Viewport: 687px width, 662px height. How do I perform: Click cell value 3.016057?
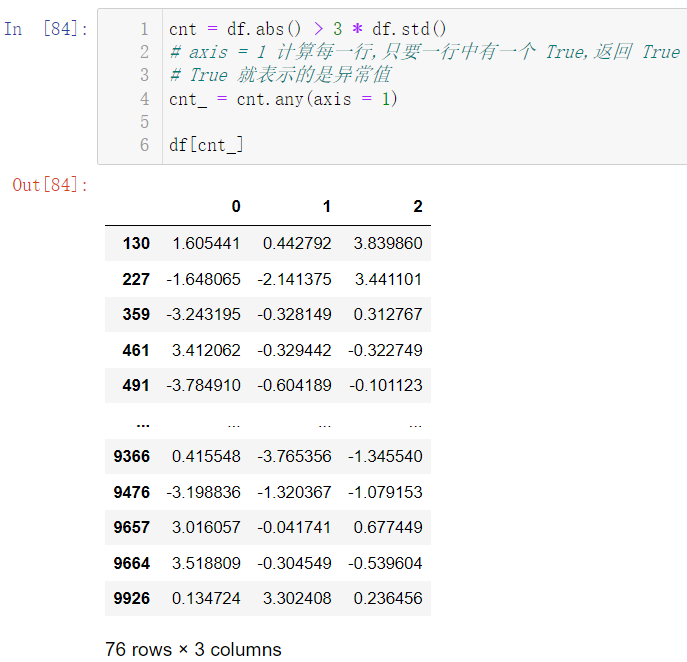(x=206, y=527)
